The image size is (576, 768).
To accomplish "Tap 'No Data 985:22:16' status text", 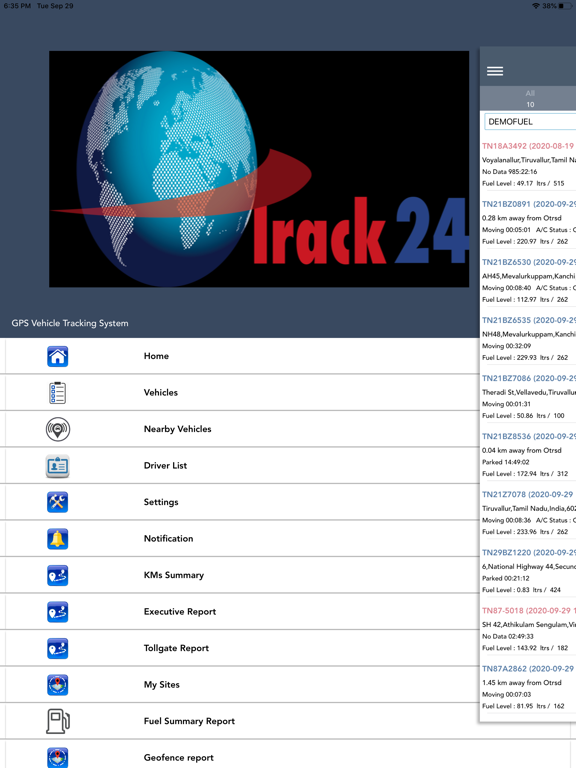I will 509,172.
